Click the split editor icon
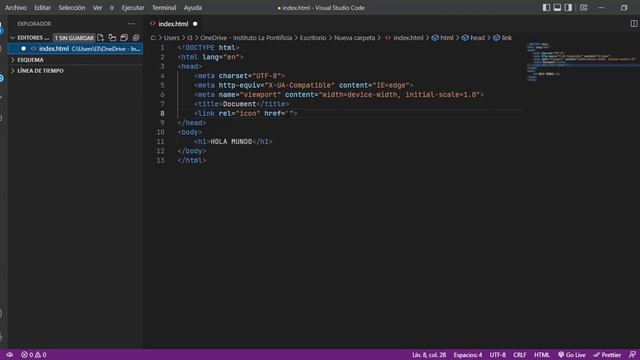This screenshot has height=360, width=640. pos(633,24)
